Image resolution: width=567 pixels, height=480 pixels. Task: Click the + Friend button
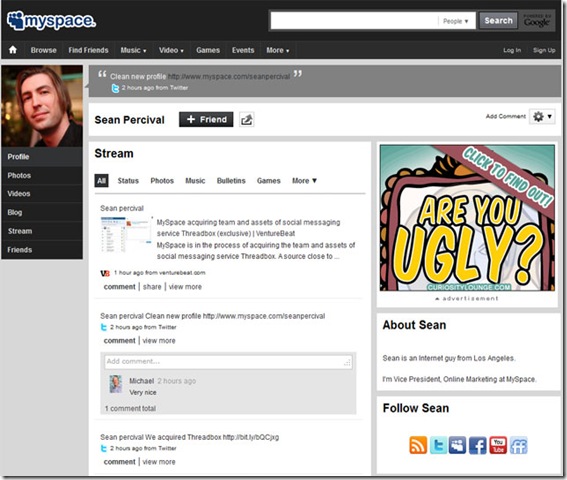tap(206, 119)
